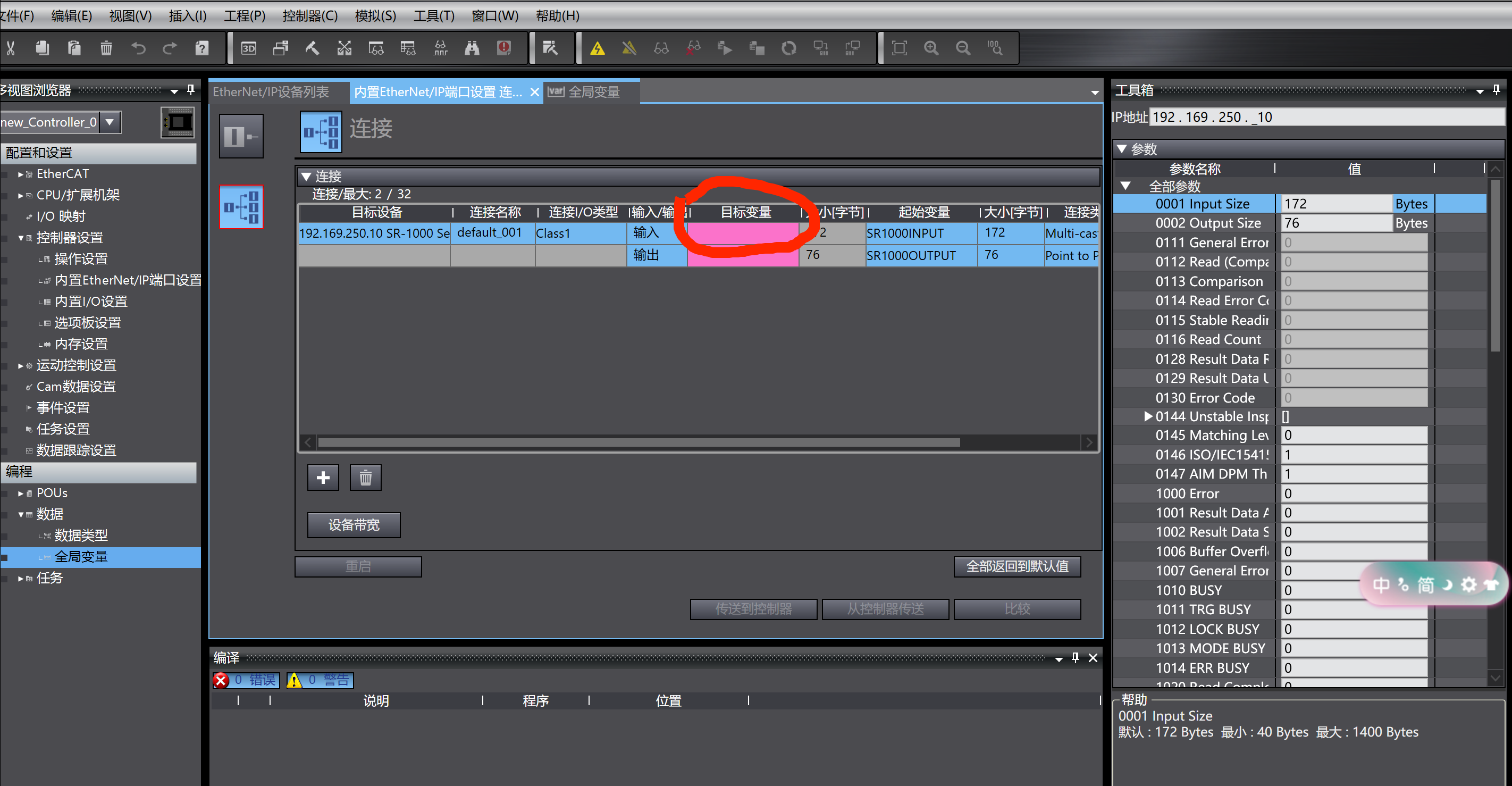The image size is (1512, 786).
Task: Toggle pin on the 编译 build panel
Action: tap(1076, 657)
